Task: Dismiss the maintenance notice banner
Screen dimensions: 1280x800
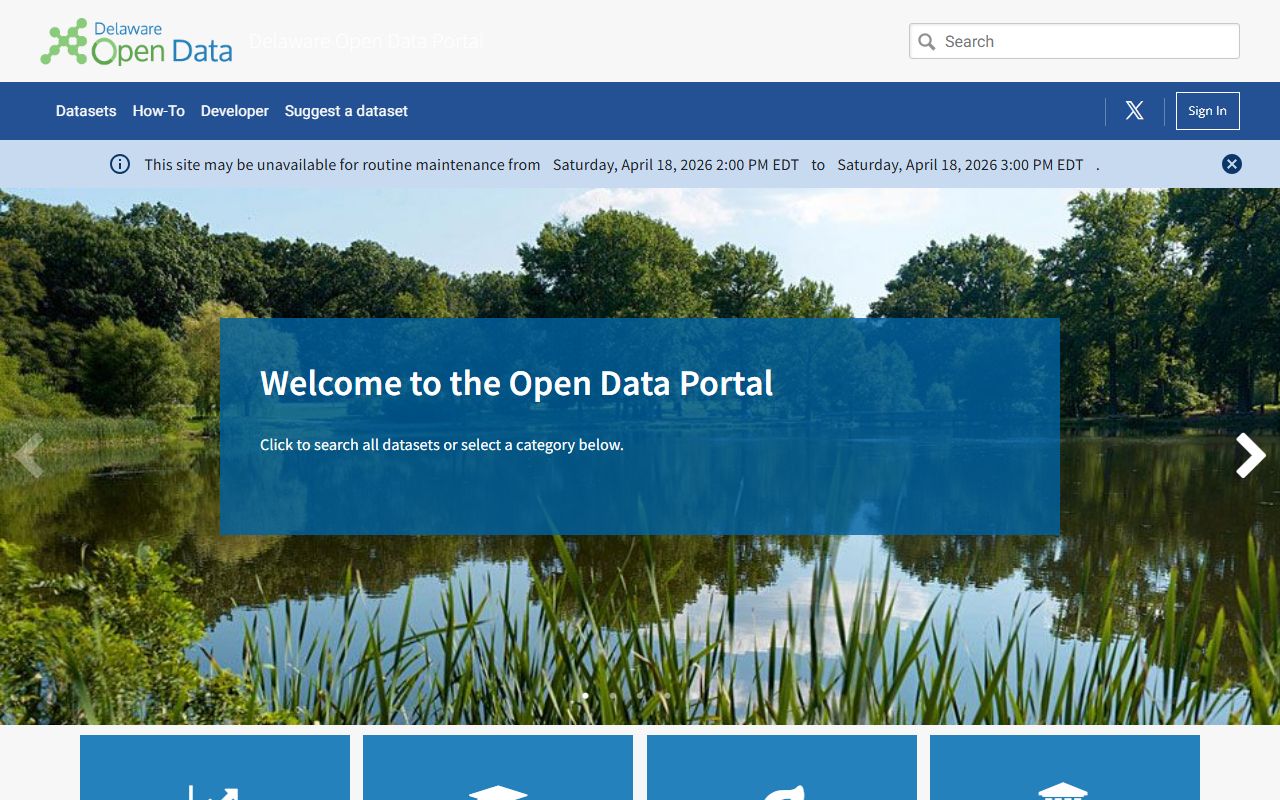Action: click(1232, 164)
